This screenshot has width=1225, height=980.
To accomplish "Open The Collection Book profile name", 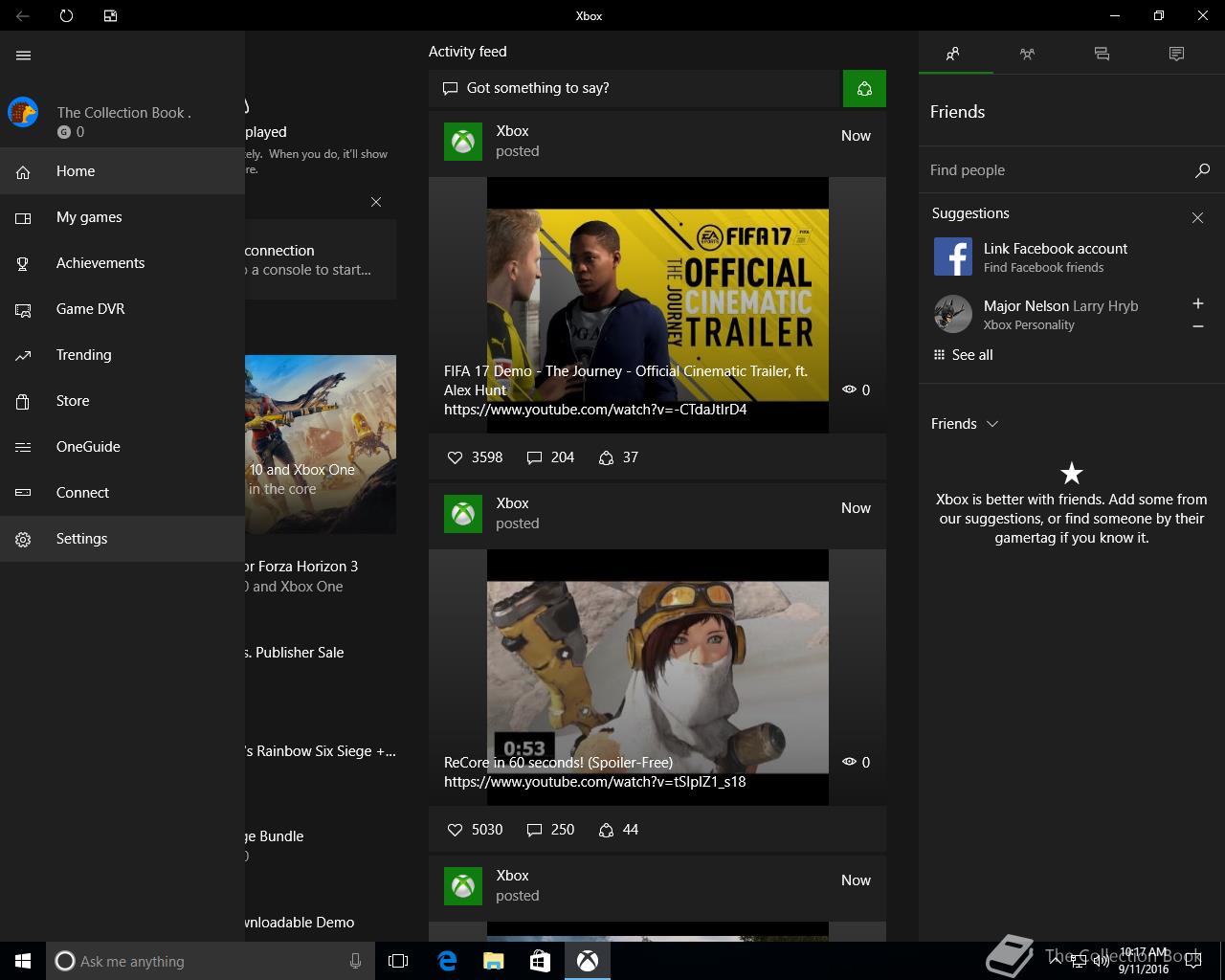I will click(123, 112).
